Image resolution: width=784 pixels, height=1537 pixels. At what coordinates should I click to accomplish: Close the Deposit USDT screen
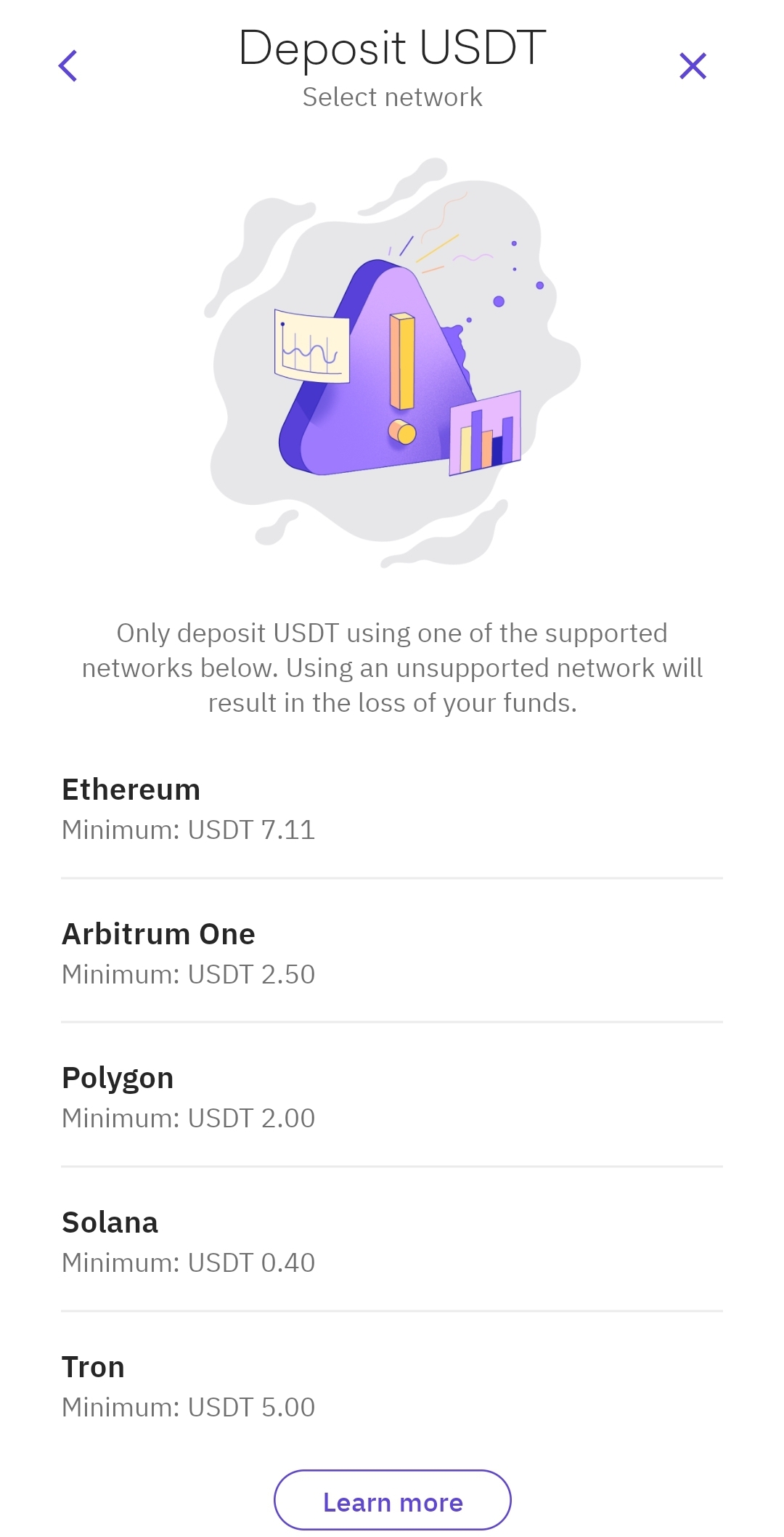pyautogui.click(x=693, y=66)
